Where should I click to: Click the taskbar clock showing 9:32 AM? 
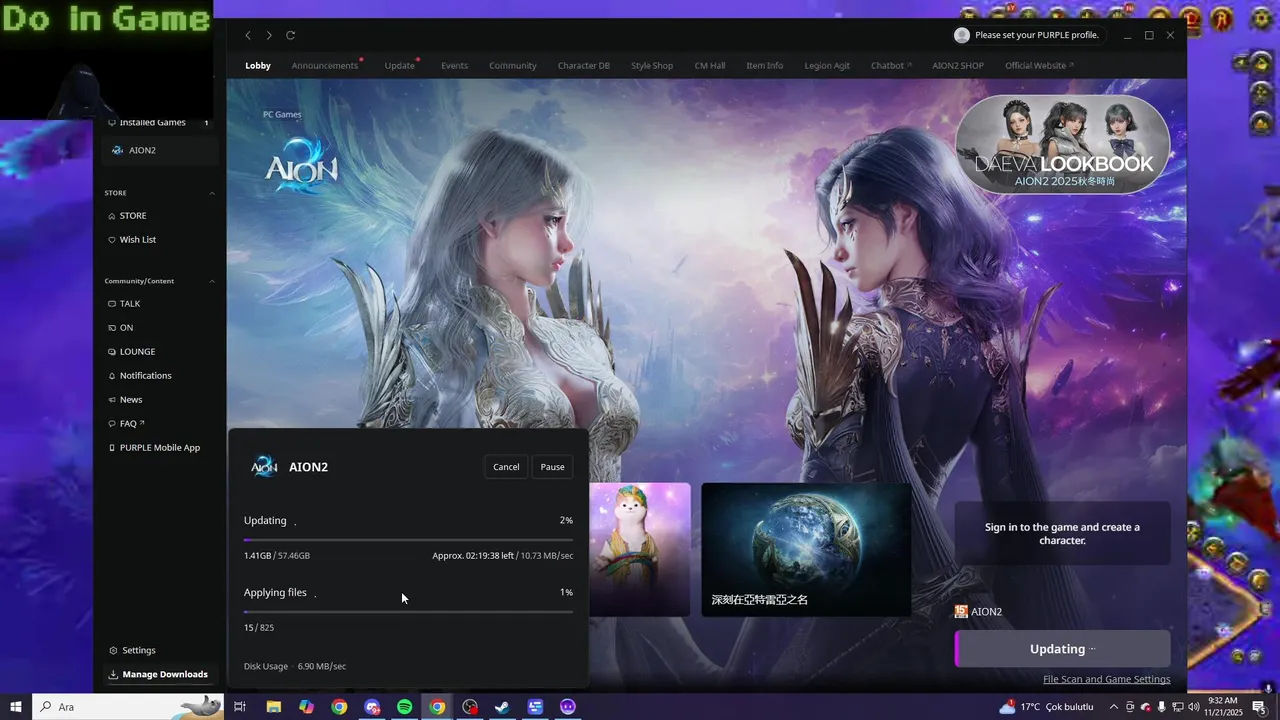1224,707
